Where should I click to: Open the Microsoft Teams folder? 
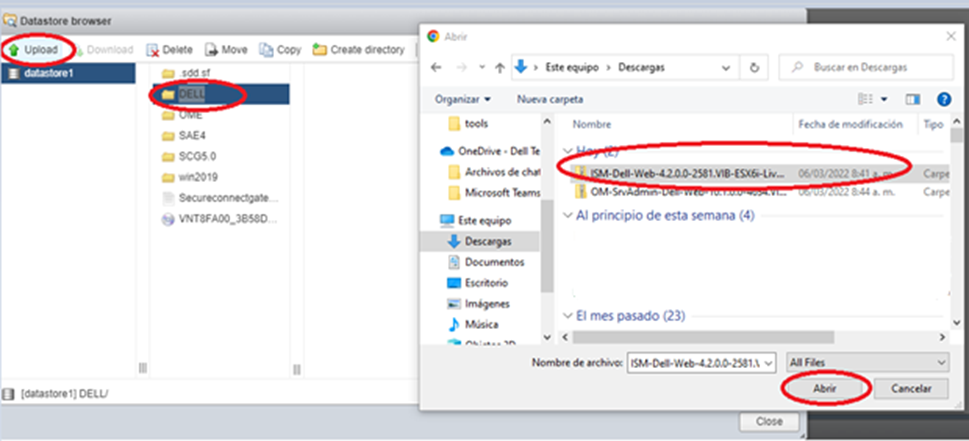(494, 193)
